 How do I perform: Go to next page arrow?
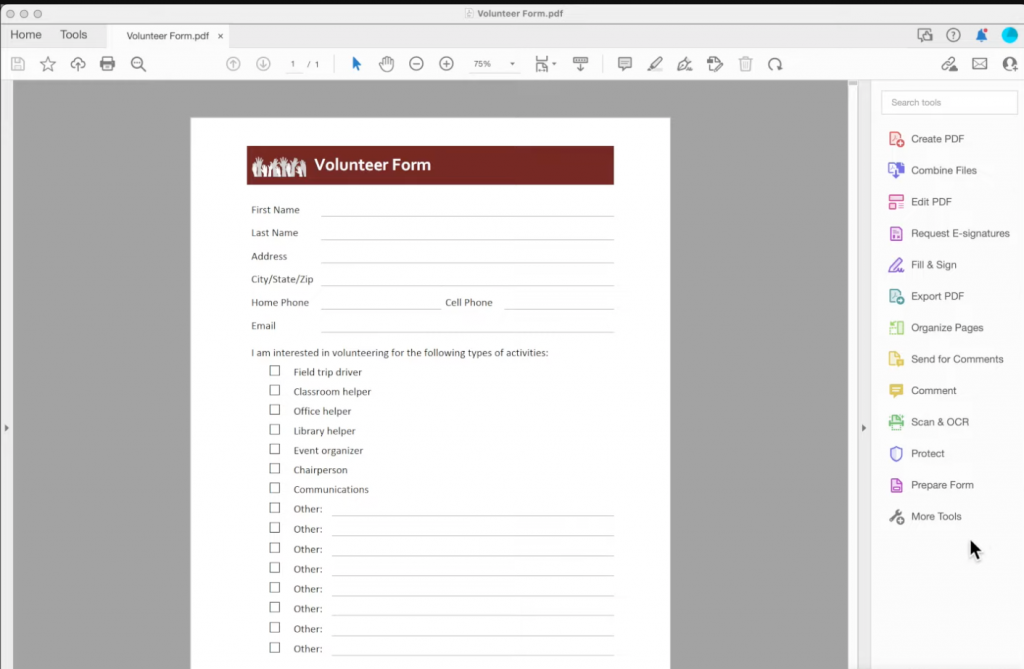tap(263, 64)
